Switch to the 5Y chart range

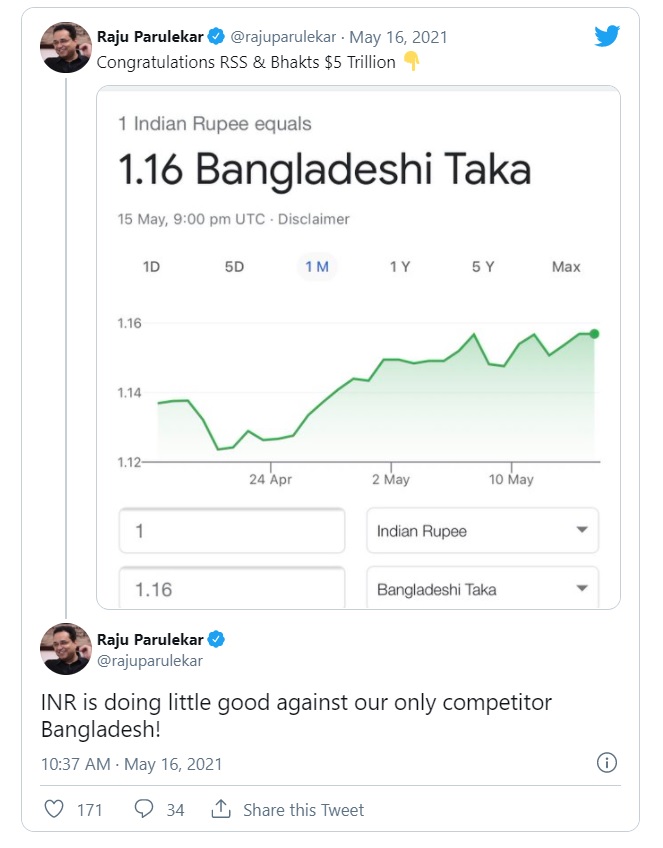[x=483, y=267]
